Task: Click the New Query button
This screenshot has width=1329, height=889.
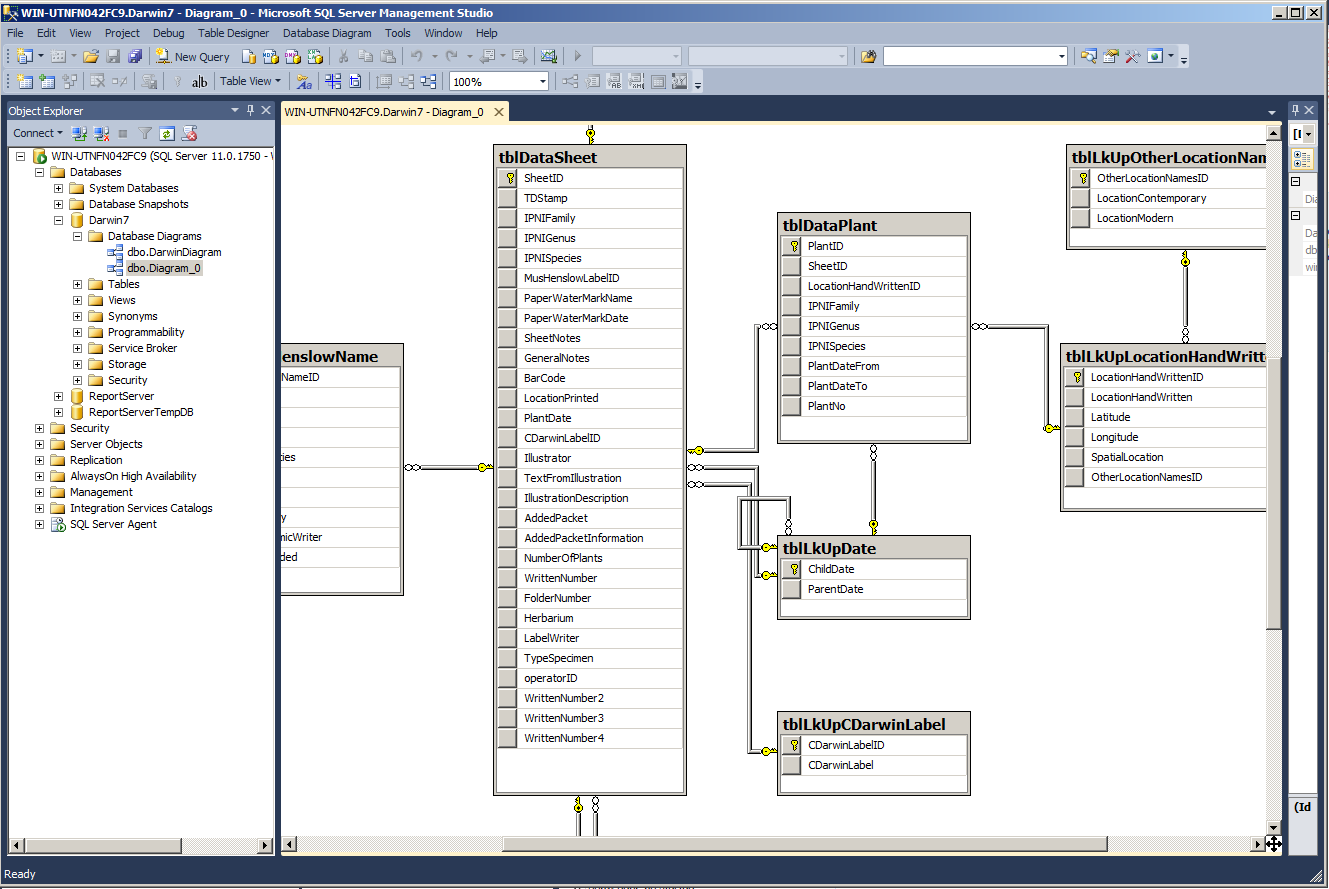Action: pos(193,57)
